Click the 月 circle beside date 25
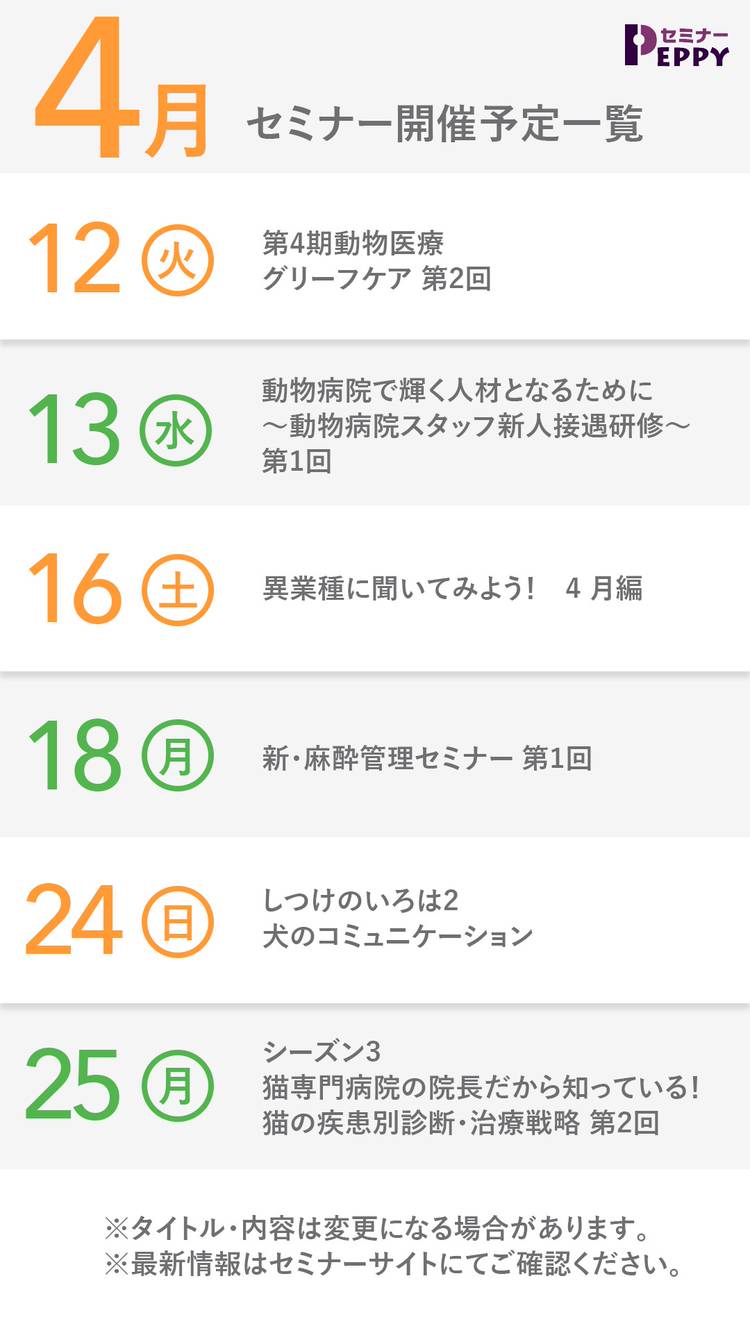Viewport: 750px width, 1333px height. pos(177,1086)
